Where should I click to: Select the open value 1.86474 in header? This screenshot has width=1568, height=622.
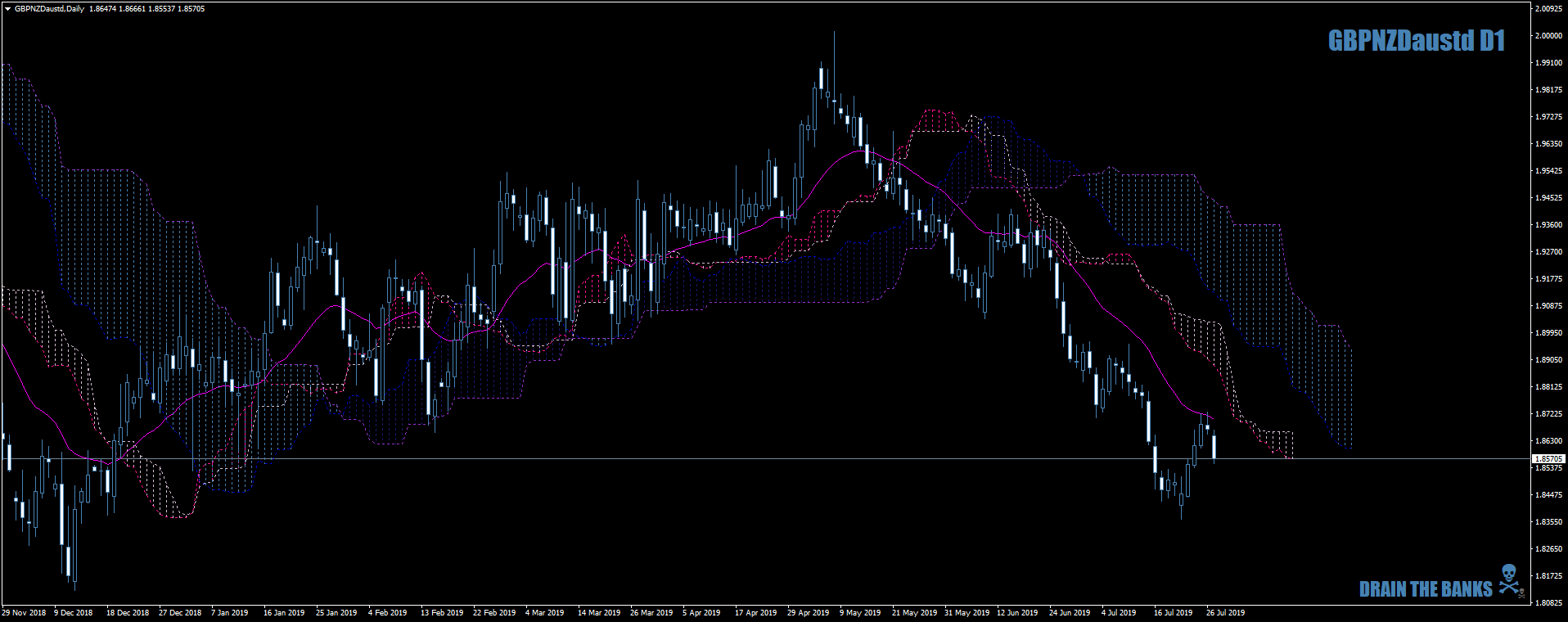[102, 9]
